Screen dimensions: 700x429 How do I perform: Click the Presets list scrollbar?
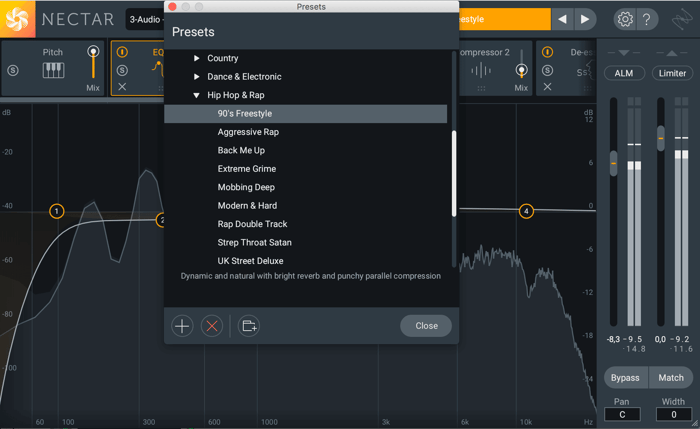[x=454, y=173]
